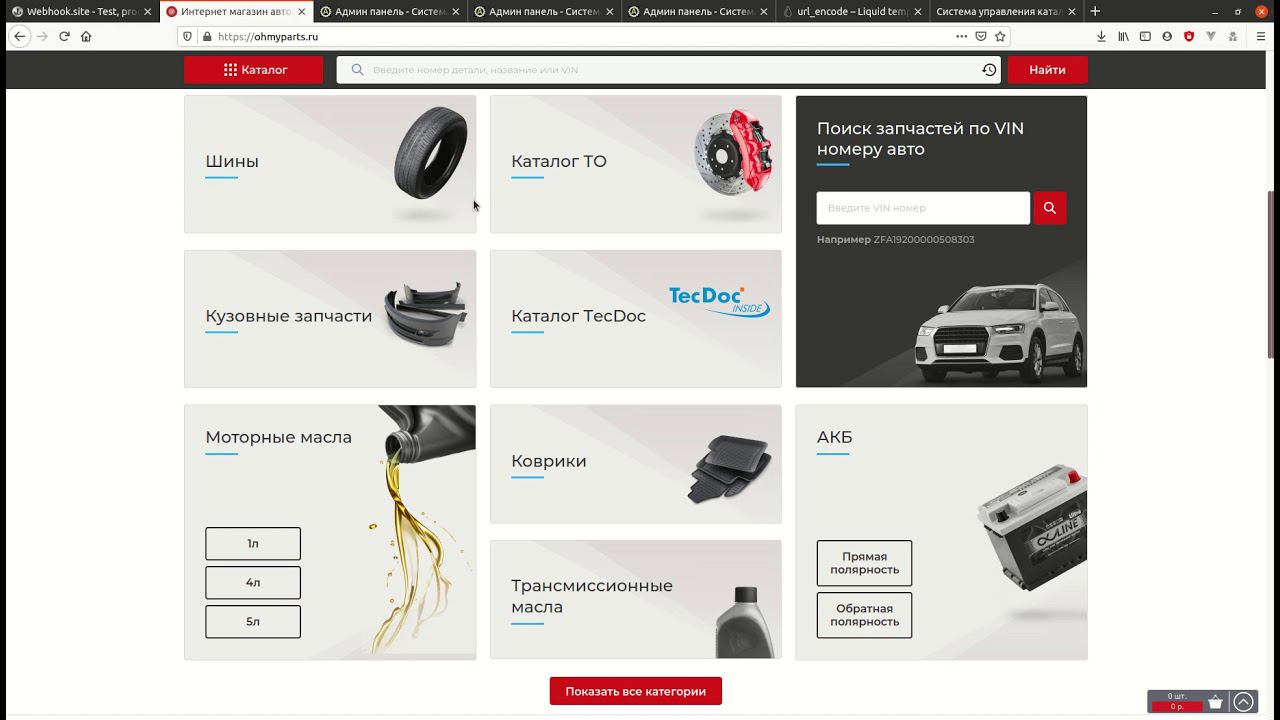Click Показать все категории button

pos(635,691)
